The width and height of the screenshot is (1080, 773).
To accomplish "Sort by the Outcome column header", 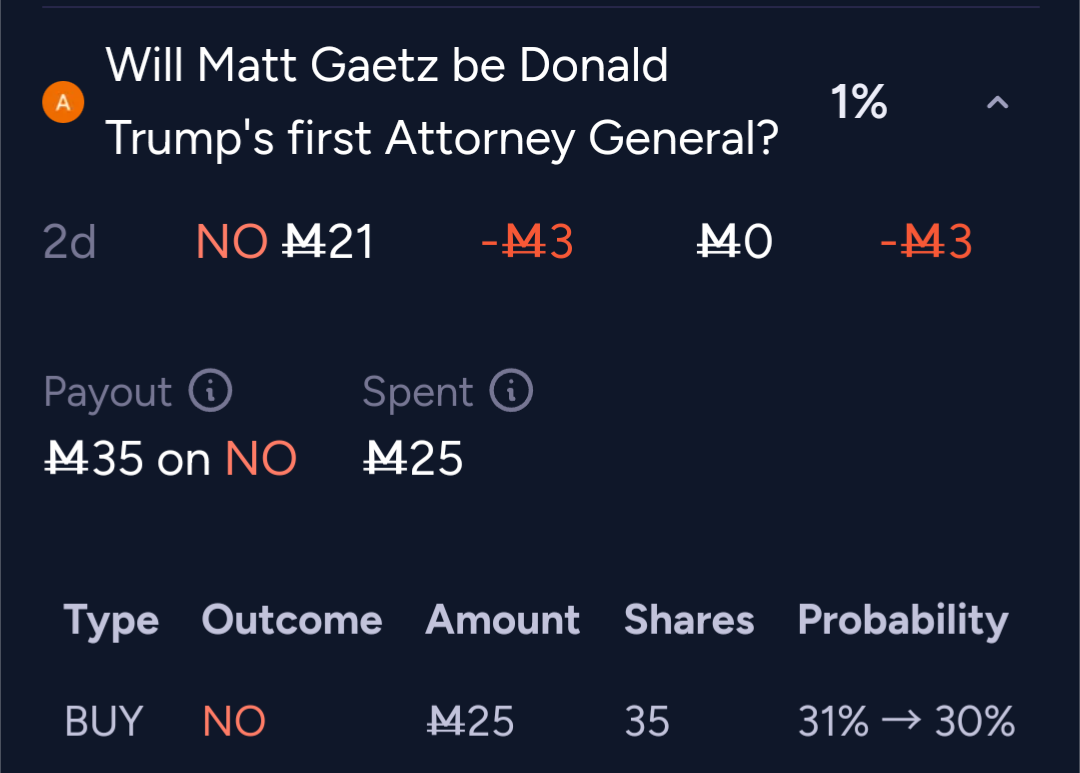I will coord(292,619).
